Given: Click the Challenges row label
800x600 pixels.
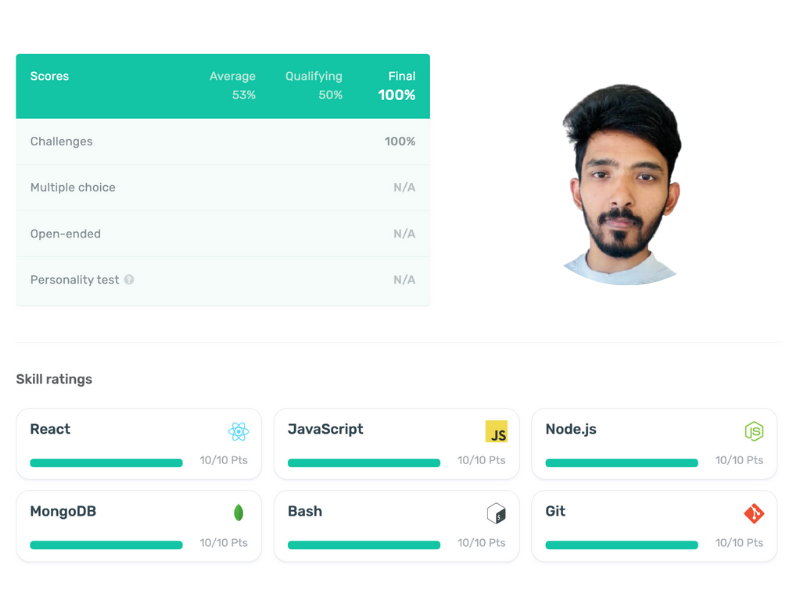Looking at the screenshot, I should pos(61,141).
